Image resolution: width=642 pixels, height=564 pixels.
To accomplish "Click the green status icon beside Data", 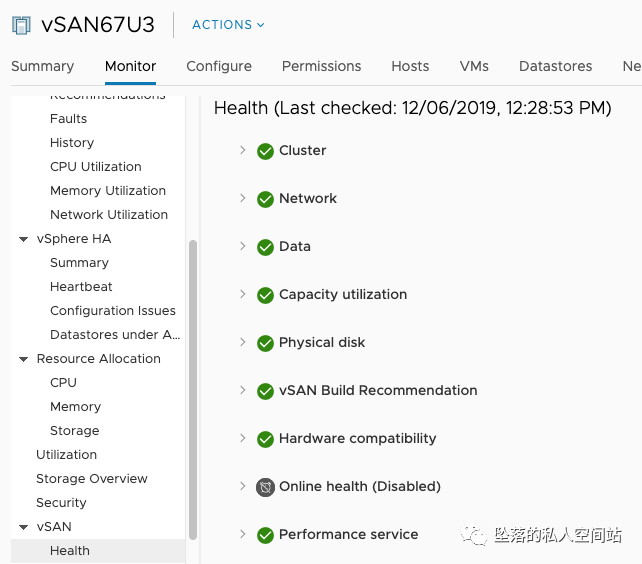I will pos(265,247).
